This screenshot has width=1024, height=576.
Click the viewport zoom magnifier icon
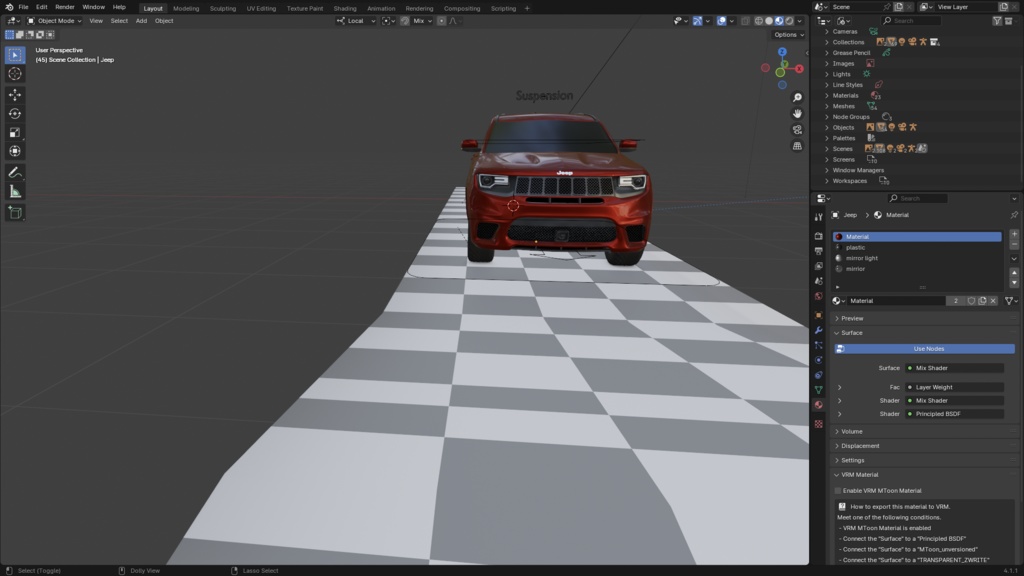pyautogui.click(x=797, y=97)
